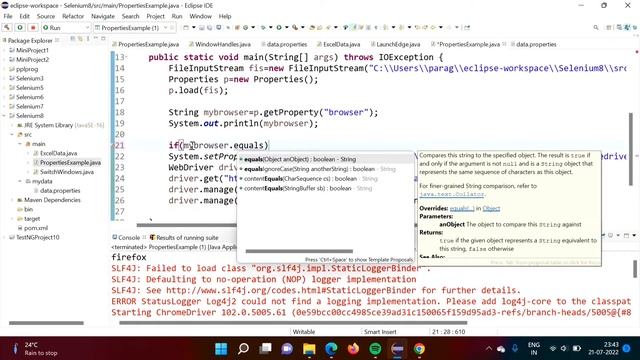The image size is (640, 360).
Task: Open the Project menu
Action: [156, 16]
